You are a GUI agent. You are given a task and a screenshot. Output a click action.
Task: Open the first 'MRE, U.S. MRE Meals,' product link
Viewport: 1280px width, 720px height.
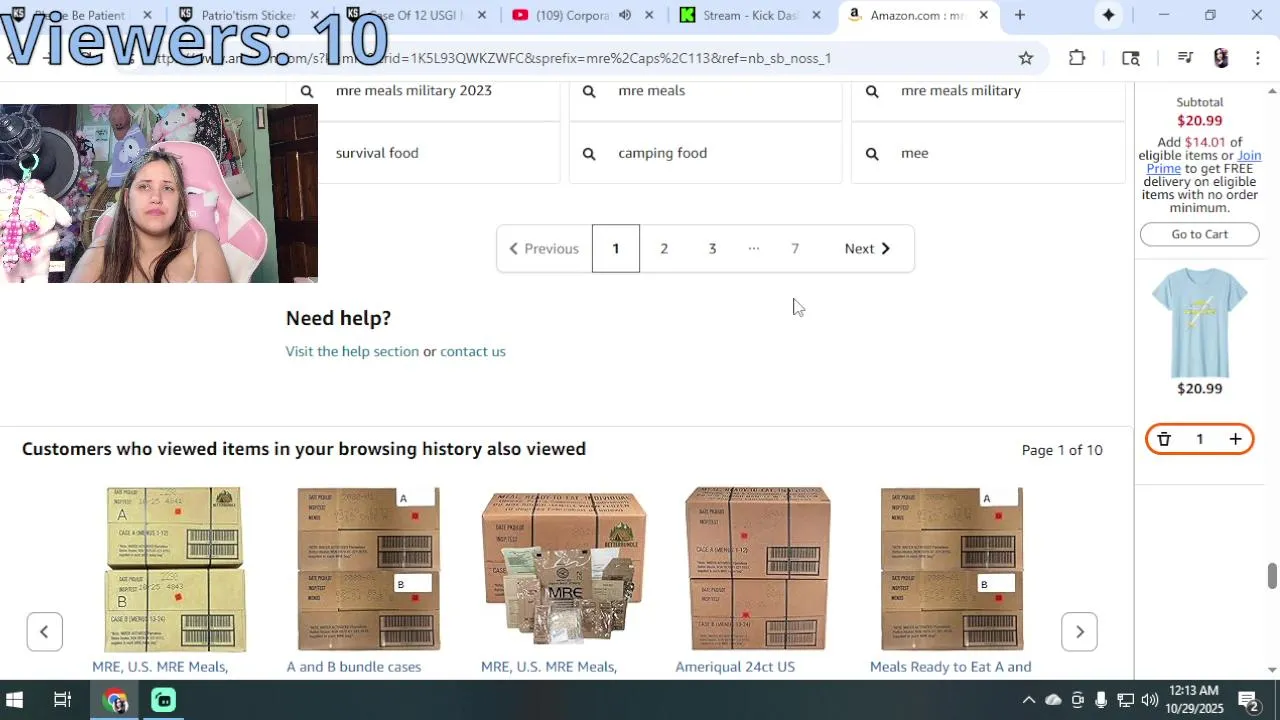[160, 667]
